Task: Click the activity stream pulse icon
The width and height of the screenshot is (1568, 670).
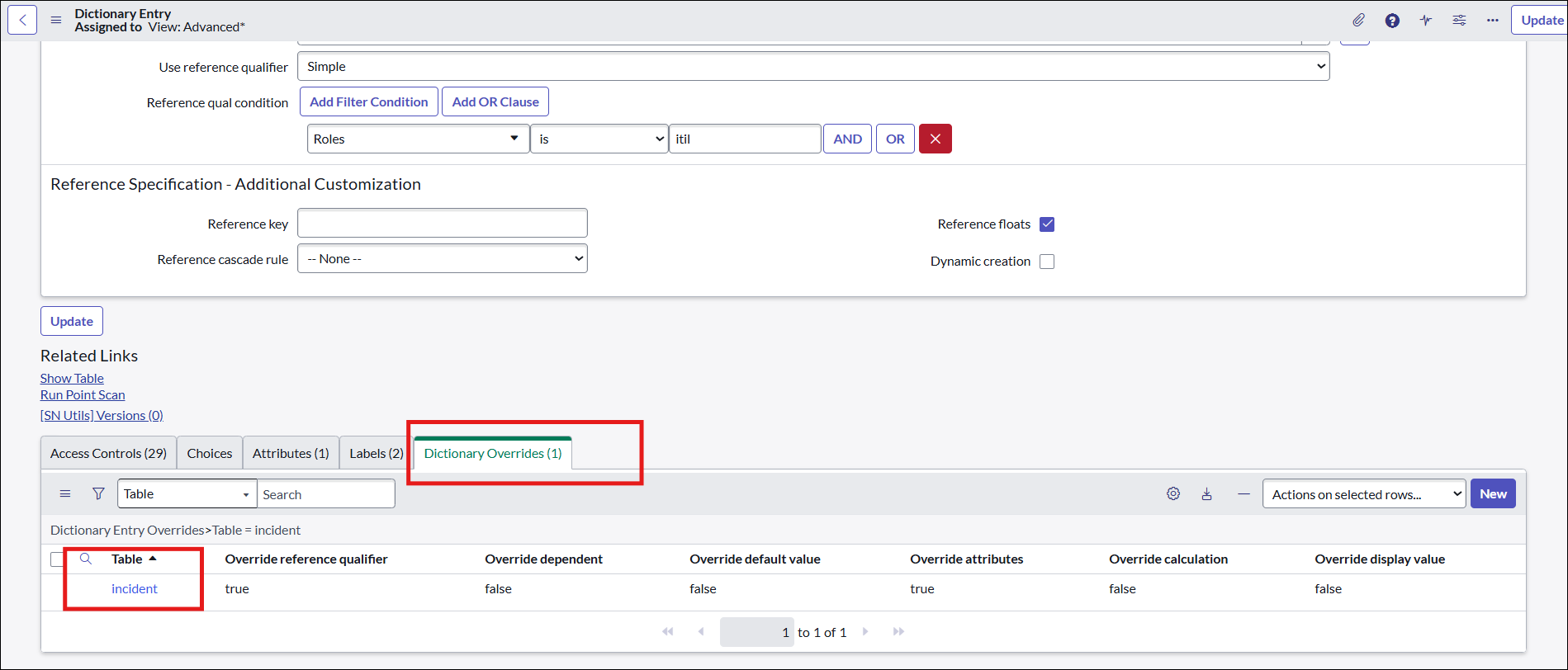Action: pos(1426,20)
